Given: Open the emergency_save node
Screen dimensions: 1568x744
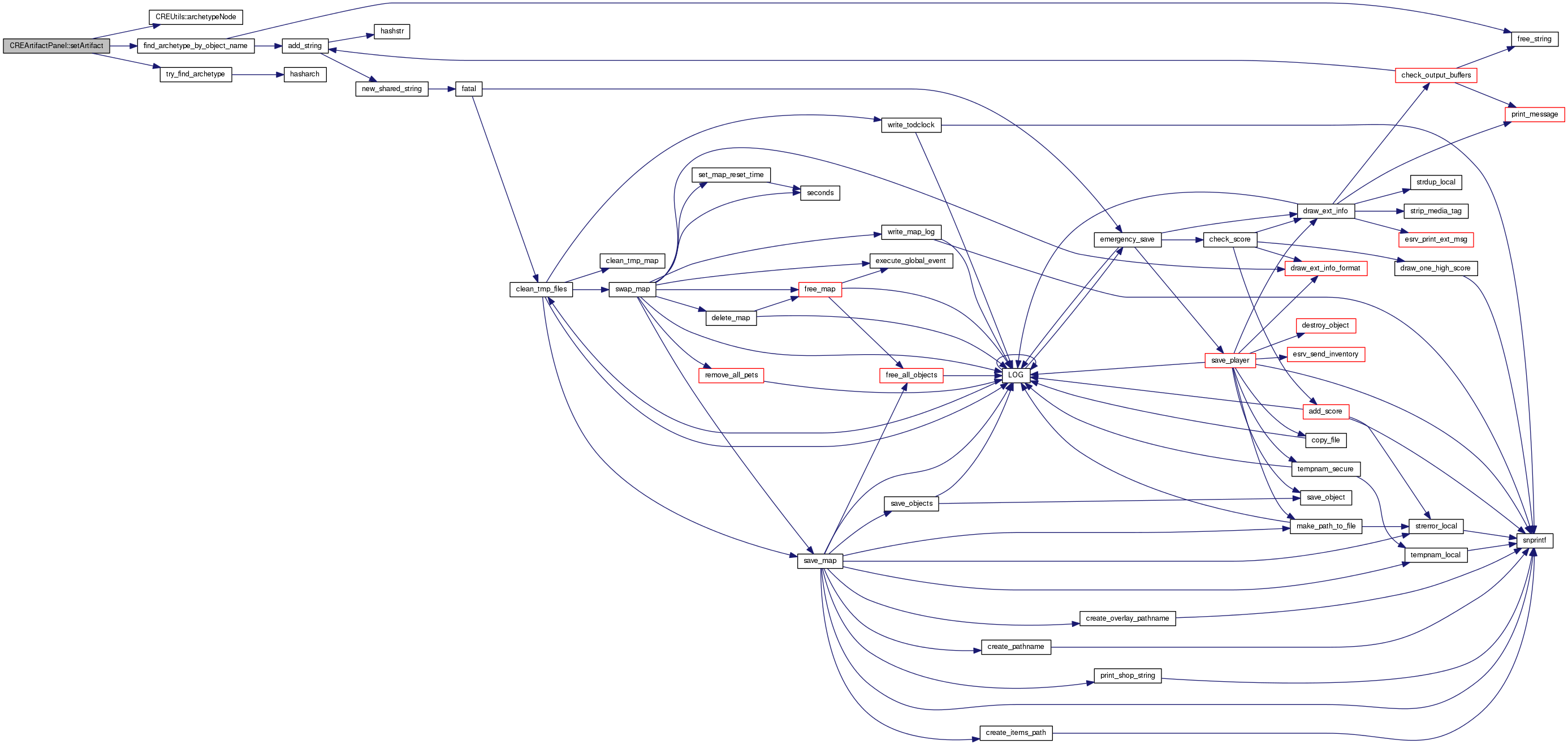Looking at the screenshot, I should [1127, 239].
